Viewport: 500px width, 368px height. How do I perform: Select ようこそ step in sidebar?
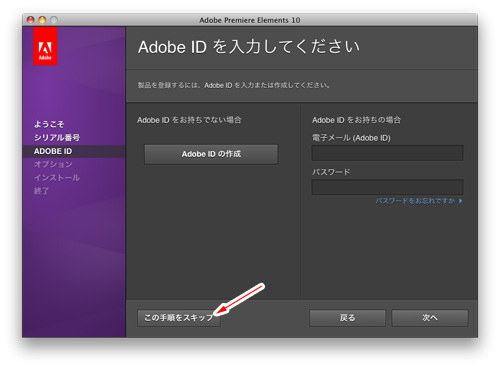point(49,124)
